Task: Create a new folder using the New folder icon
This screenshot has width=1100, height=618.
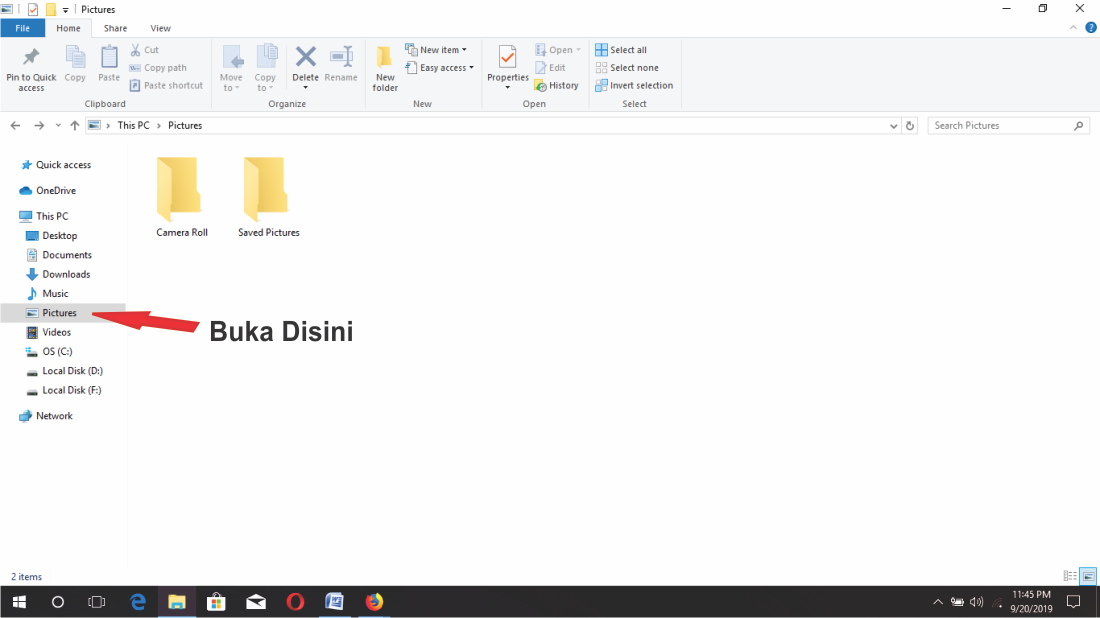Action: pos(385,67)
